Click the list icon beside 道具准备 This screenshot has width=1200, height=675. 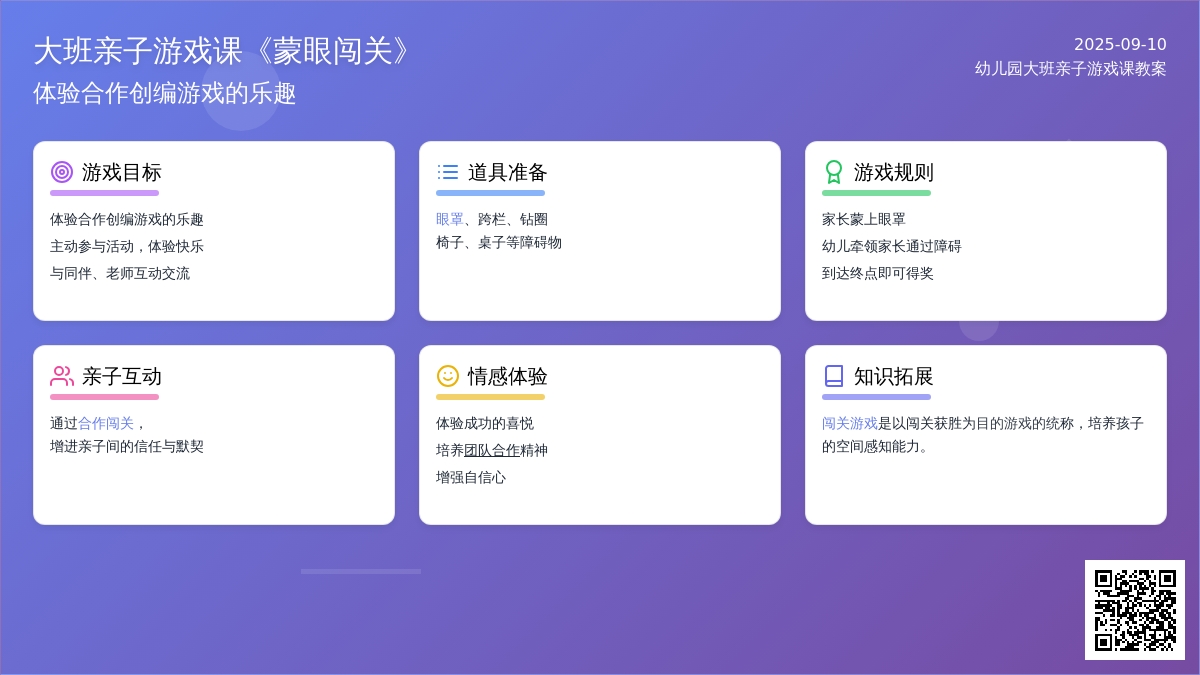[x=448, y=172]
